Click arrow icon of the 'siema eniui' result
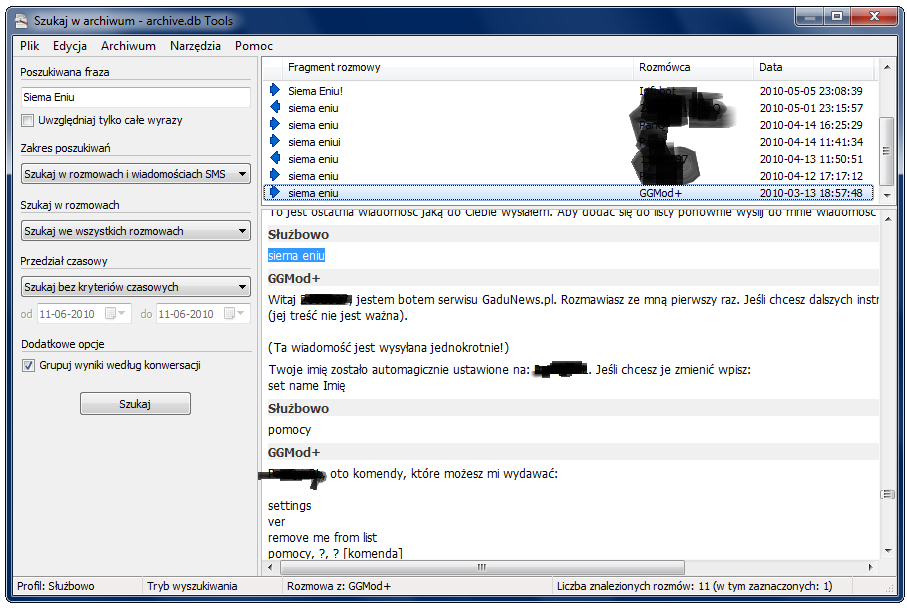This screenshot has width=907, height=608. 275,142
